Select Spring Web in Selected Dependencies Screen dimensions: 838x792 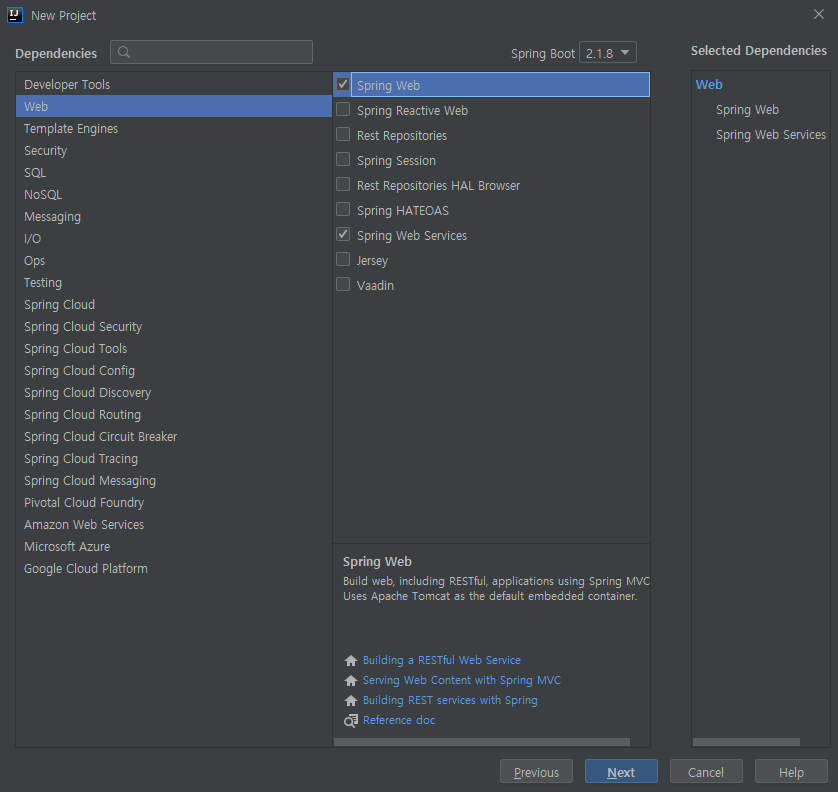[747, 110]
